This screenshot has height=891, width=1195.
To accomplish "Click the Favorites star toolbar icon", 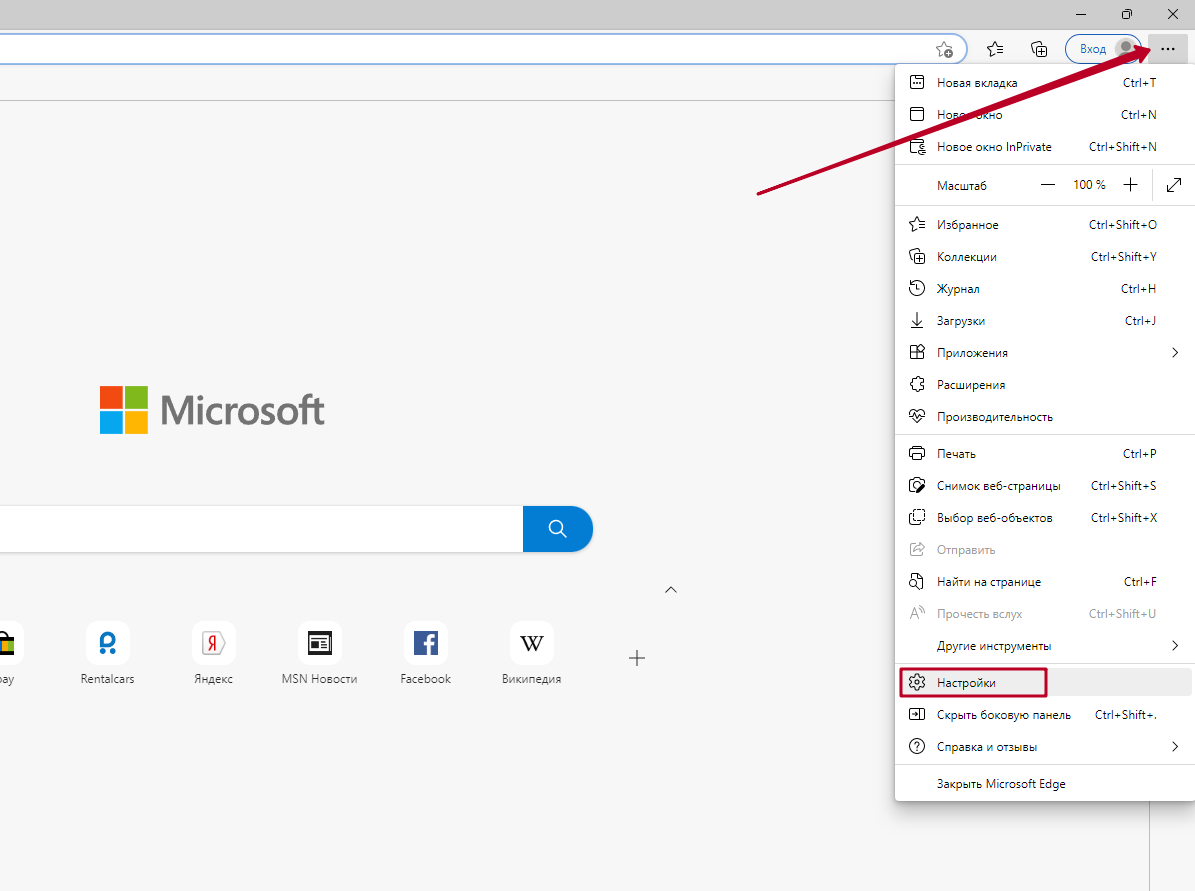I will tap(995, 49).
